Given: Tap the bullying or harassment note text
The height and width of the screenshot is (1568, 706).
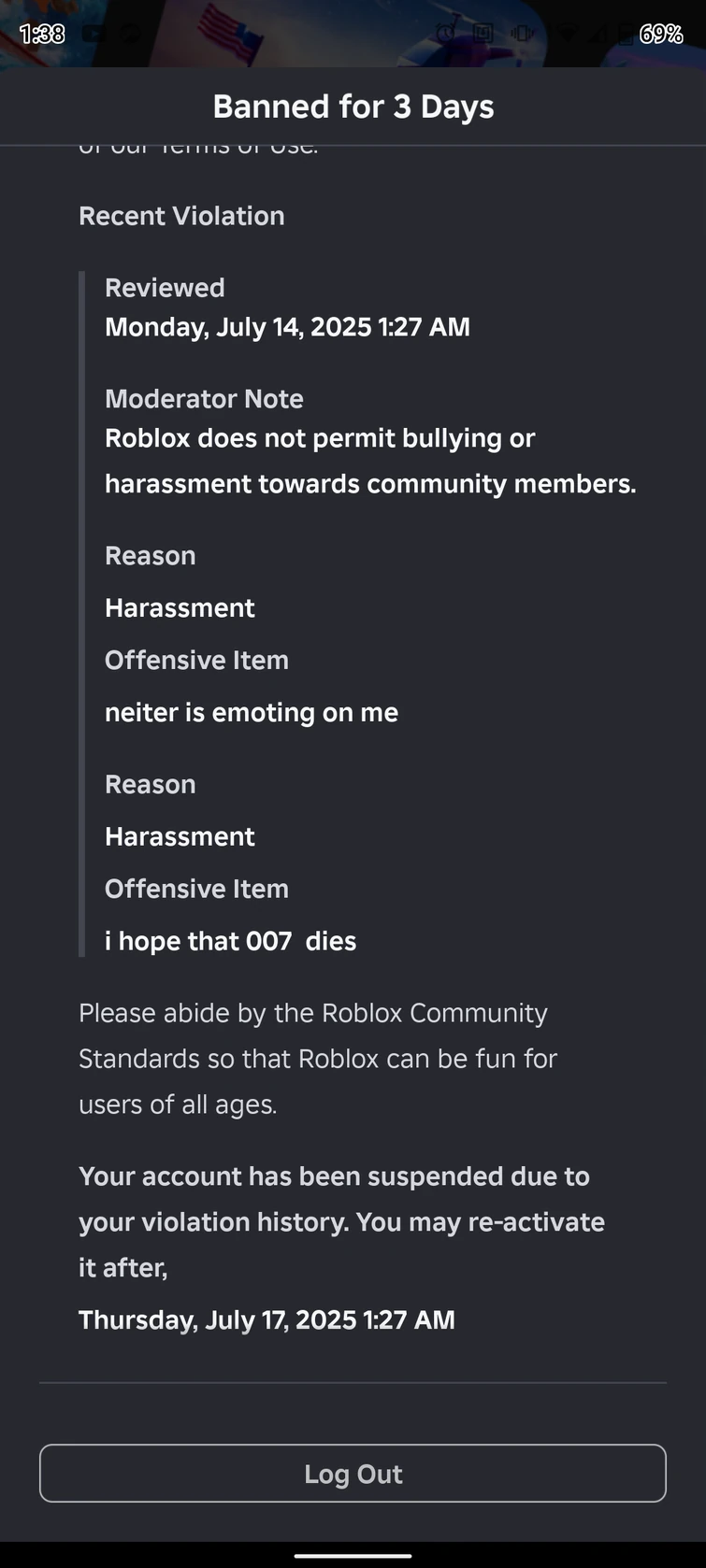Looking at the screenshot, I should click(x=369, y=461).
